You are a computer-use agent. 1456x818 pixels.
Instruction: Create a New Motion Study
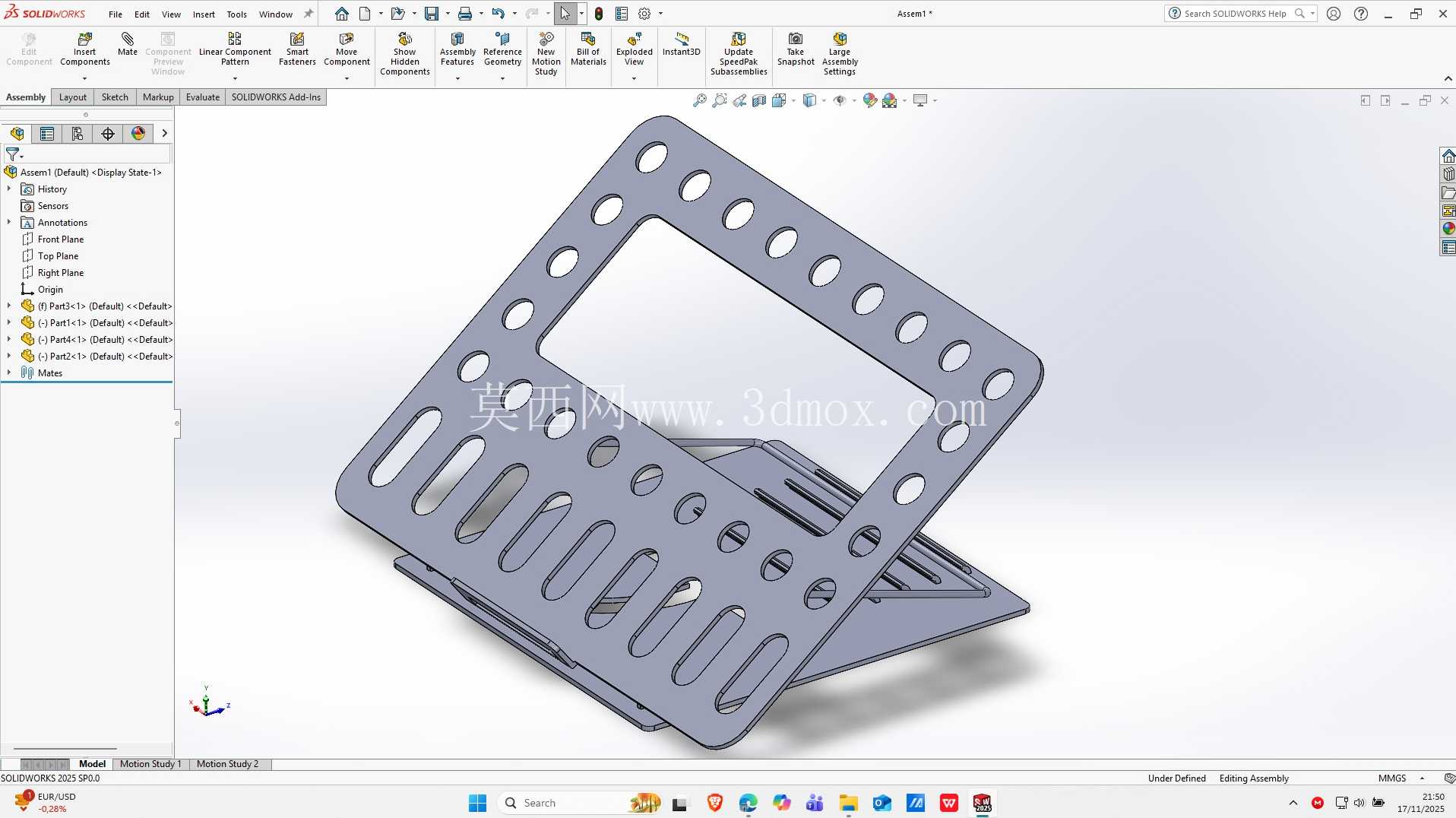pos(546,53)
